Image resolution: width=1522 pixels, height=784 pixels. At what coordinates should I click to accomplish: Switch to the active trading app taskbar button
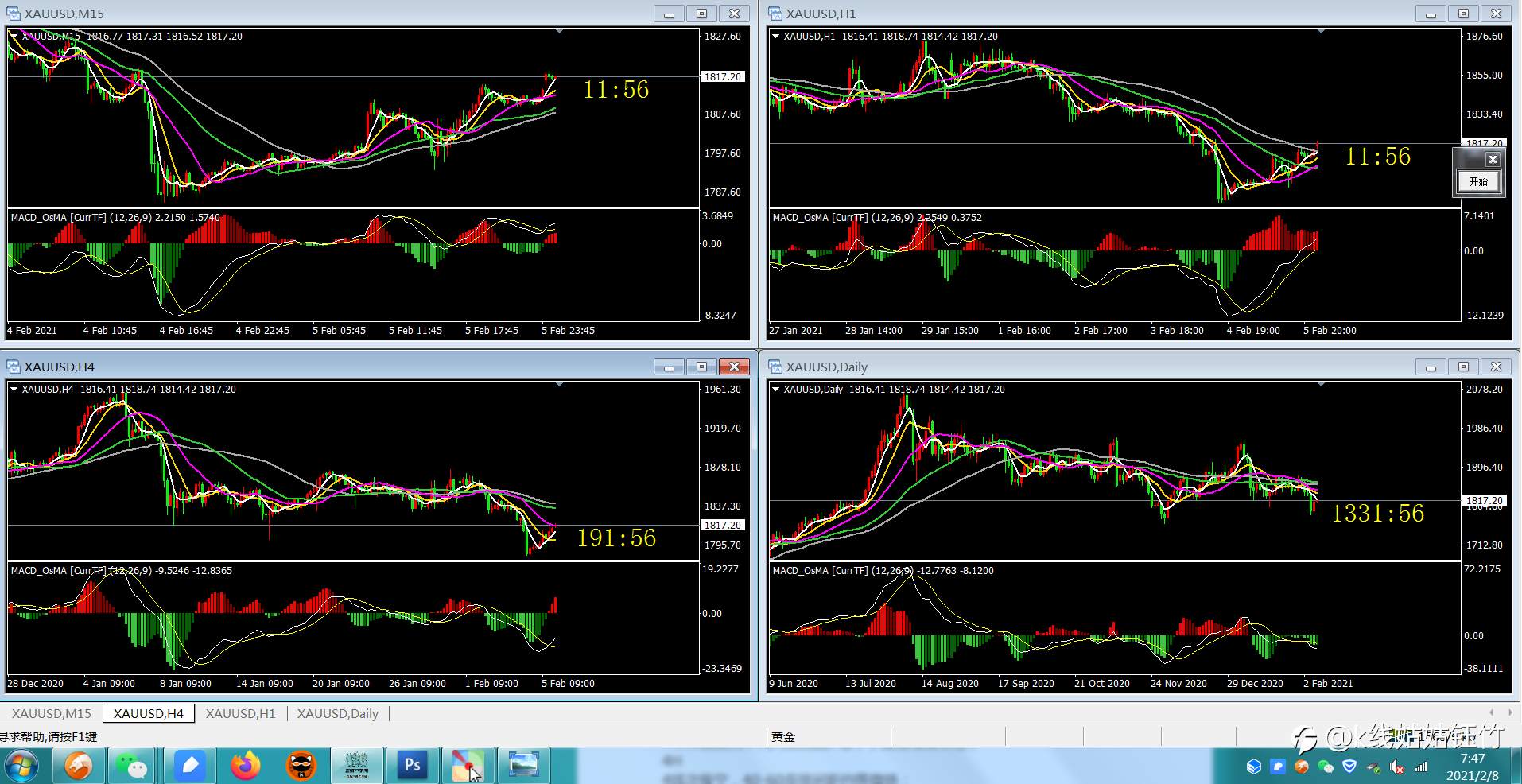(x=356, y=767)
